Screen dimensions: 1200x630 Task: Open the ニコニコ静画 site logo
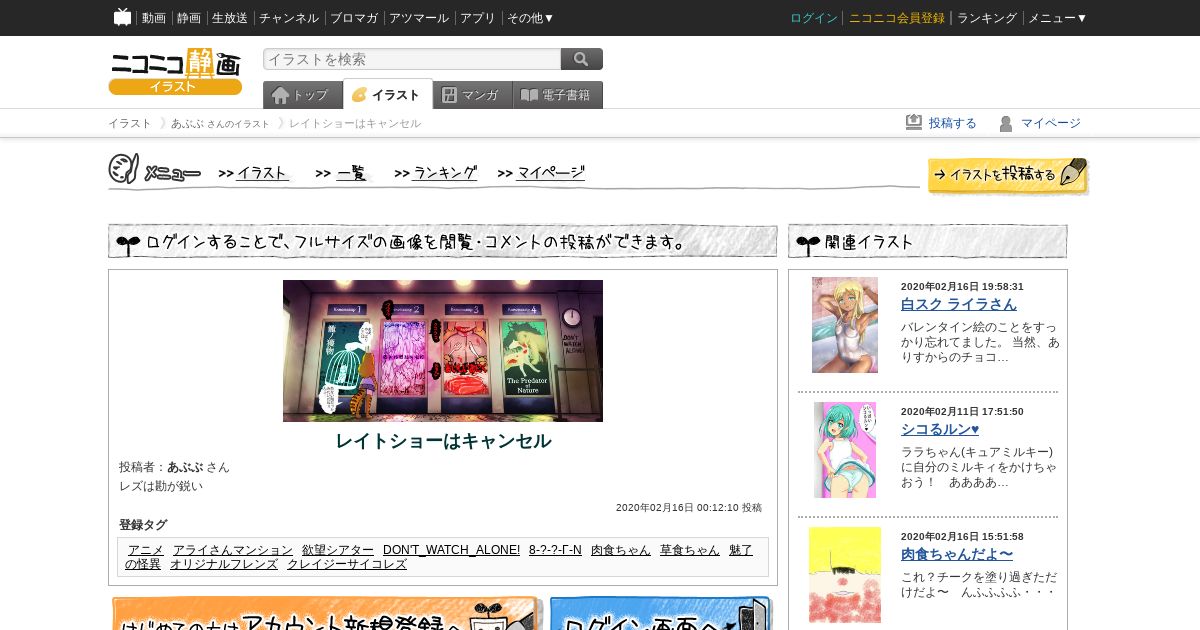pyautogui.click(x=175, y=71)
